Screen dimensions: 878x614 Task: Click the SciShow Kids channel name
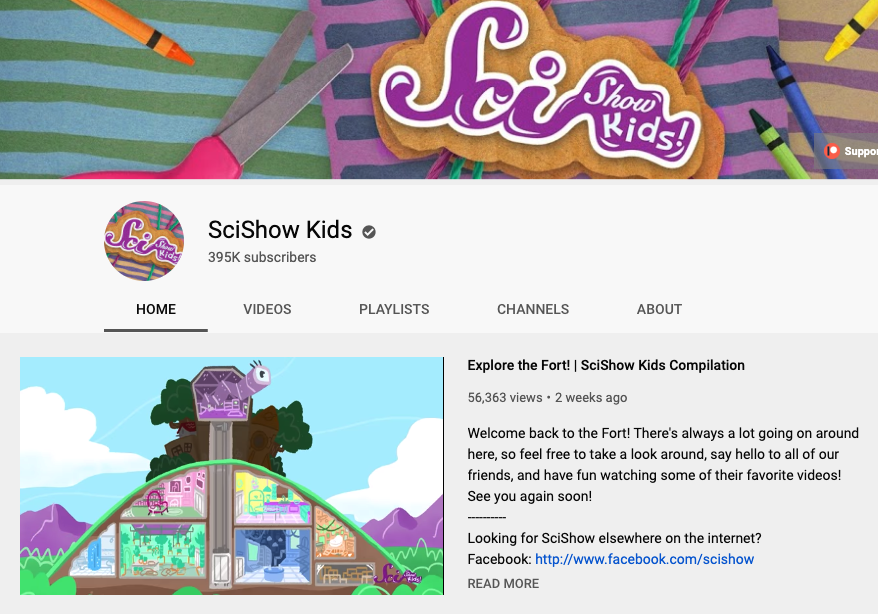(280, 230)
